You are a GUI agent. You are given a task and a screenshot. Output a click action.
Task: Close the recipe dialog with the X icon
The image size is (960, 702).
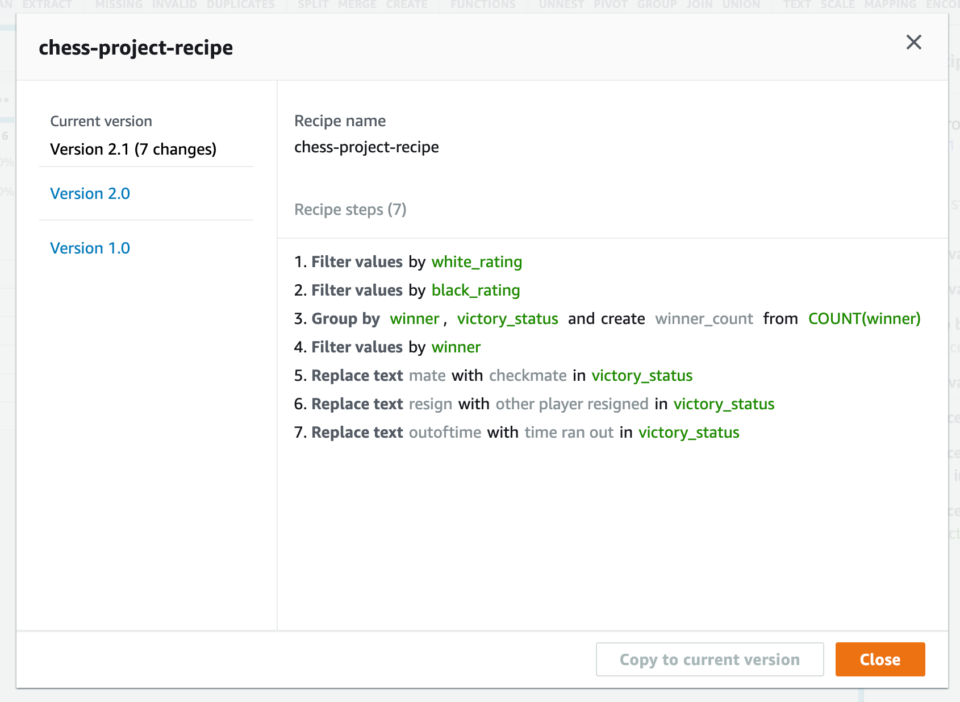point(913,42)
